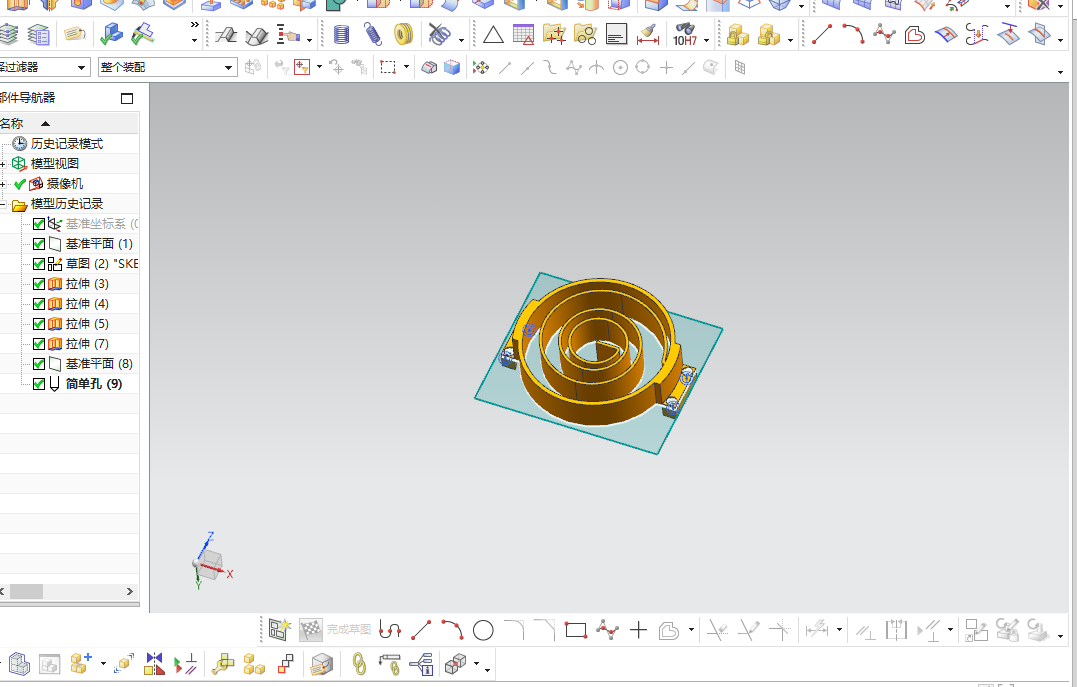Uncheck the 拉伸 (5) checkbox

[x=39, y=324]
